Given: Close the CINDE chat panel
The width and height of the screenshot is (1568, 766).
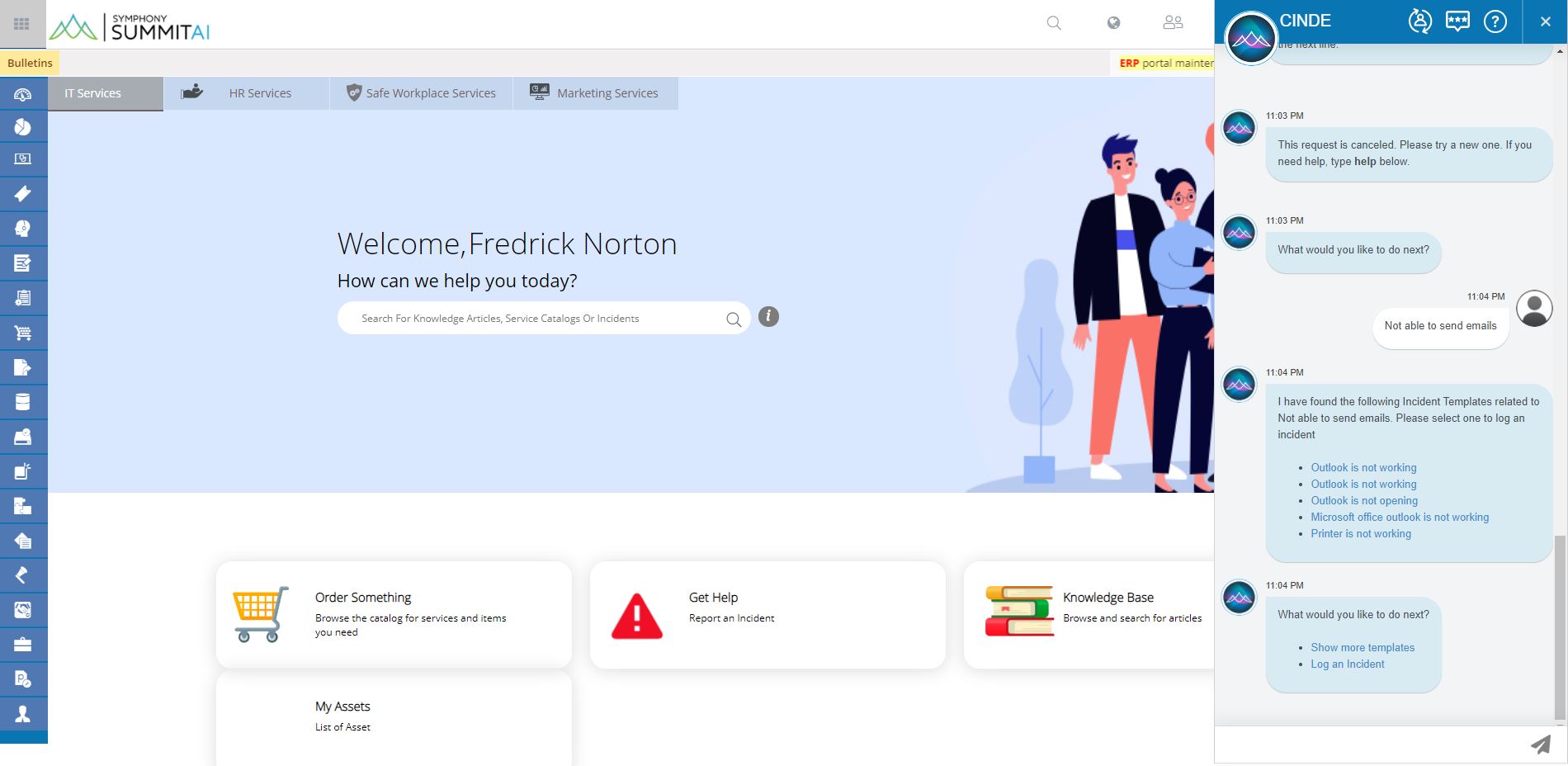Looking at the screenshot, I should (1546, 21).
